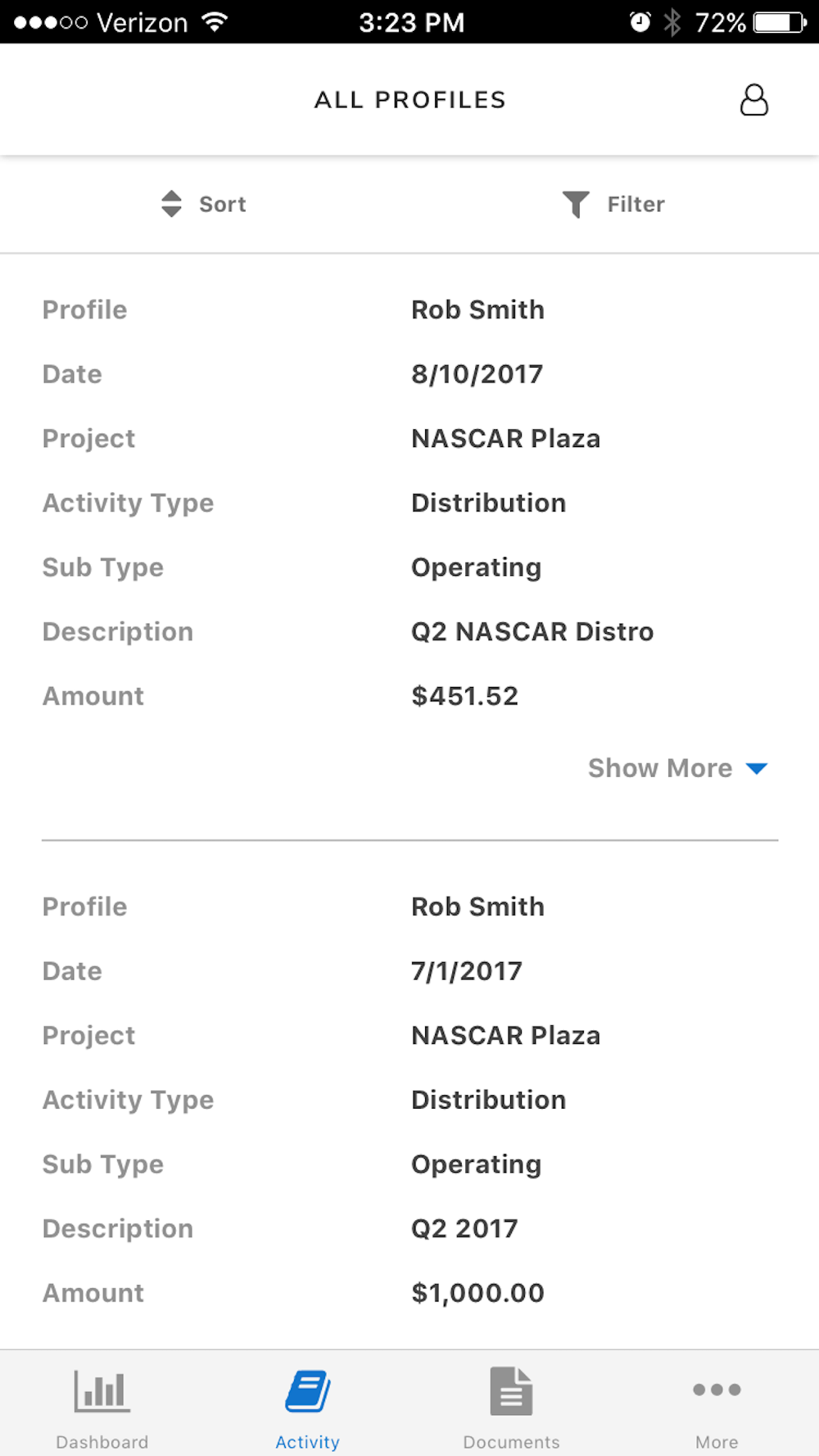Tap the 3:23 PM status bar clock

pos(411,22)
